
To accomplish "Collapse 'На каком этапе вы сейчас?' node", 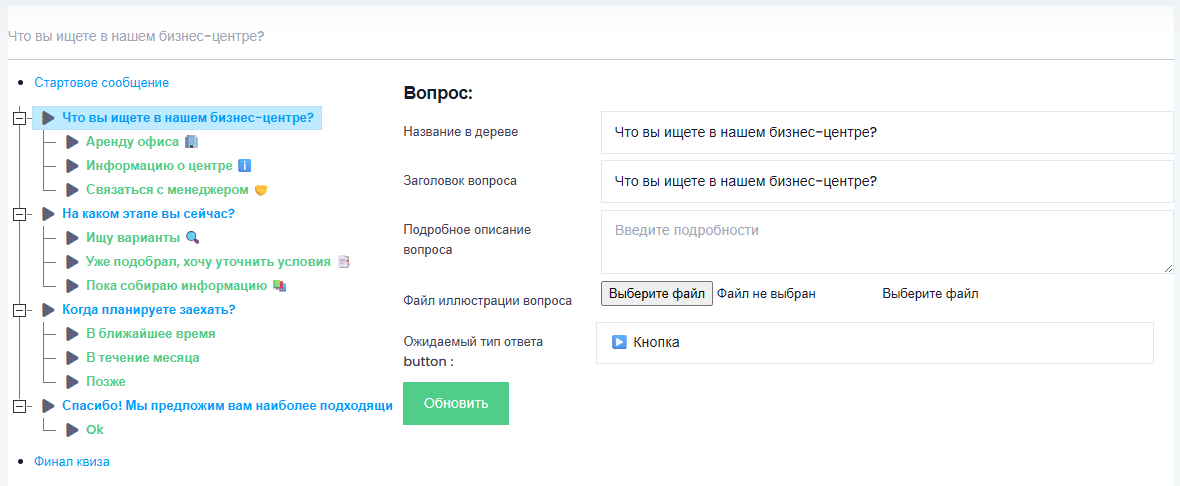I will [18, 214].
